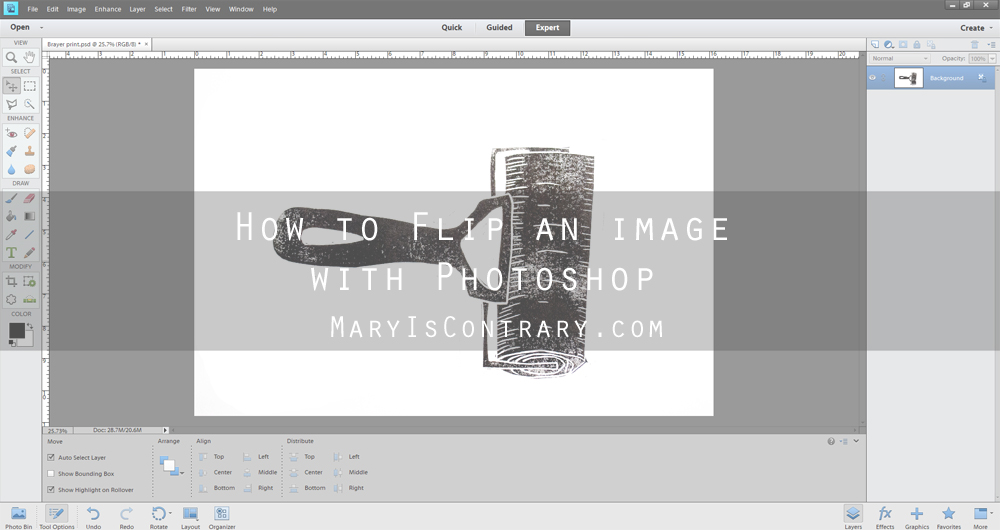This screenshot has width=1000, height=530.
Task: Toggle Auto Select Layer checkbox
Action: pos(51,457)
